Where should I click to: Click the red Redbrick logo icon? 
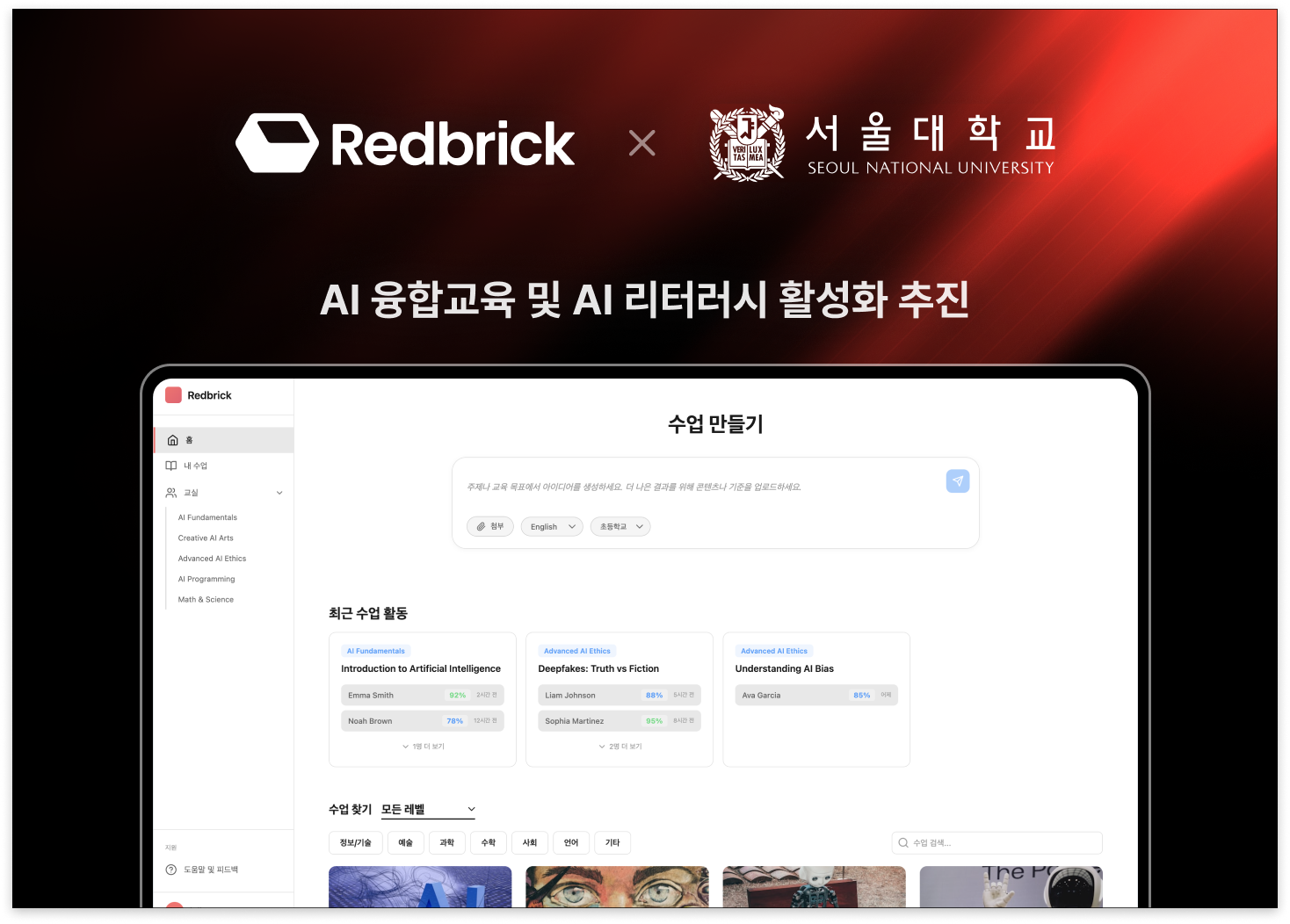[173, 395]
